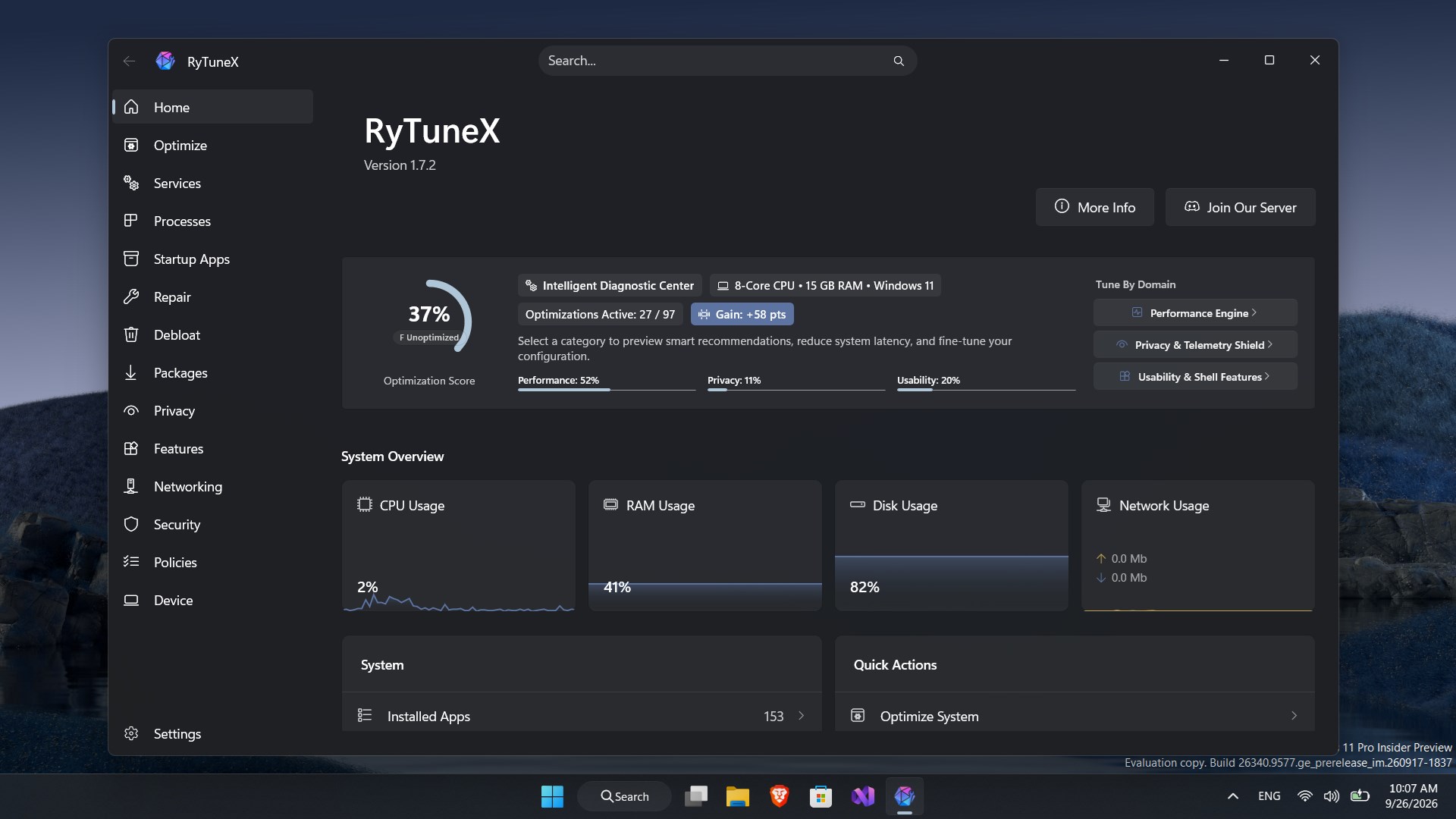1456x819 pixels.
Task: Select the Home navigation item
Action: click(212, 107)
